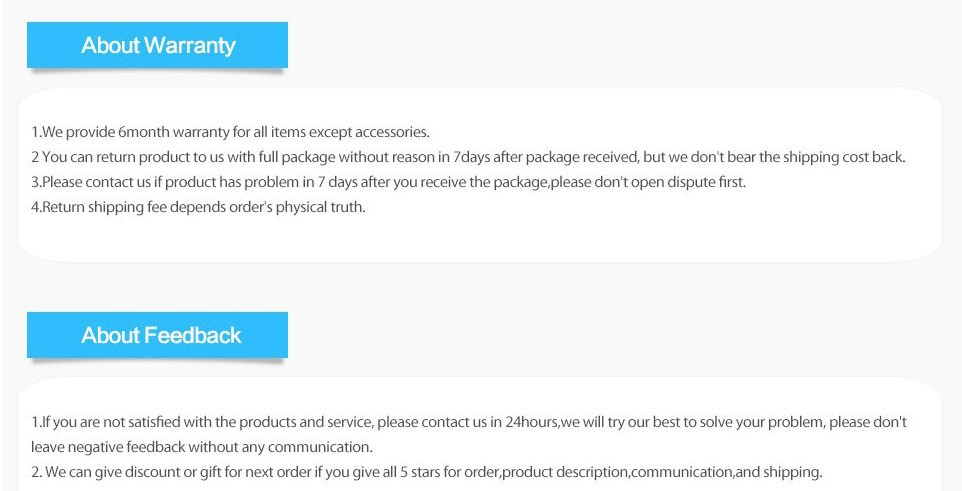This screenshot has width=962, height=491.
Task: Click the "solve your problem" phrase
Action: [x=747, y=422]
